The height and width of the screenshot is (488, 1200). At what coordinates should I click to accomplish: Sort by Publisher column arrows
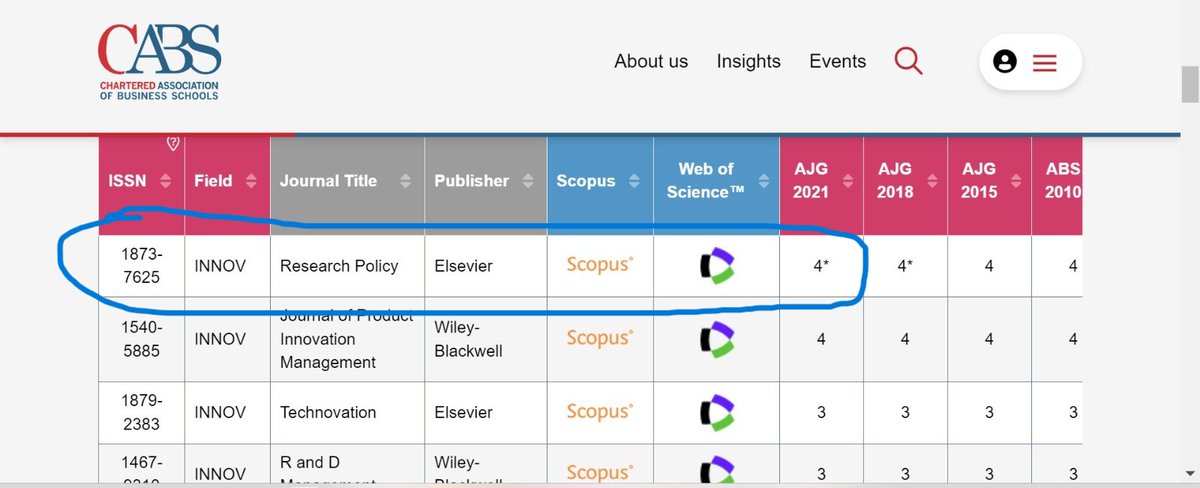pyautogui.click(x=527, y=181)
